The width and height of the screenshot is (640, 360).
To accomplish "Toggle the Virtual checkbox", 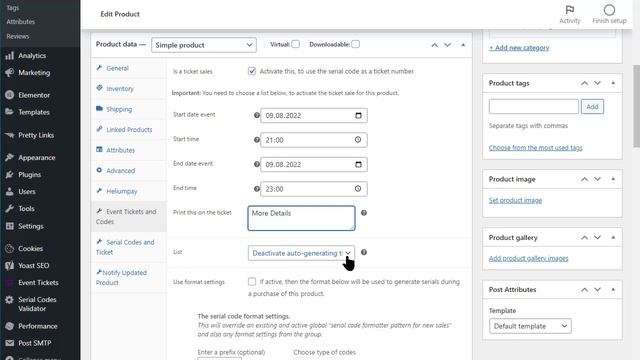I will click(296, 44).
